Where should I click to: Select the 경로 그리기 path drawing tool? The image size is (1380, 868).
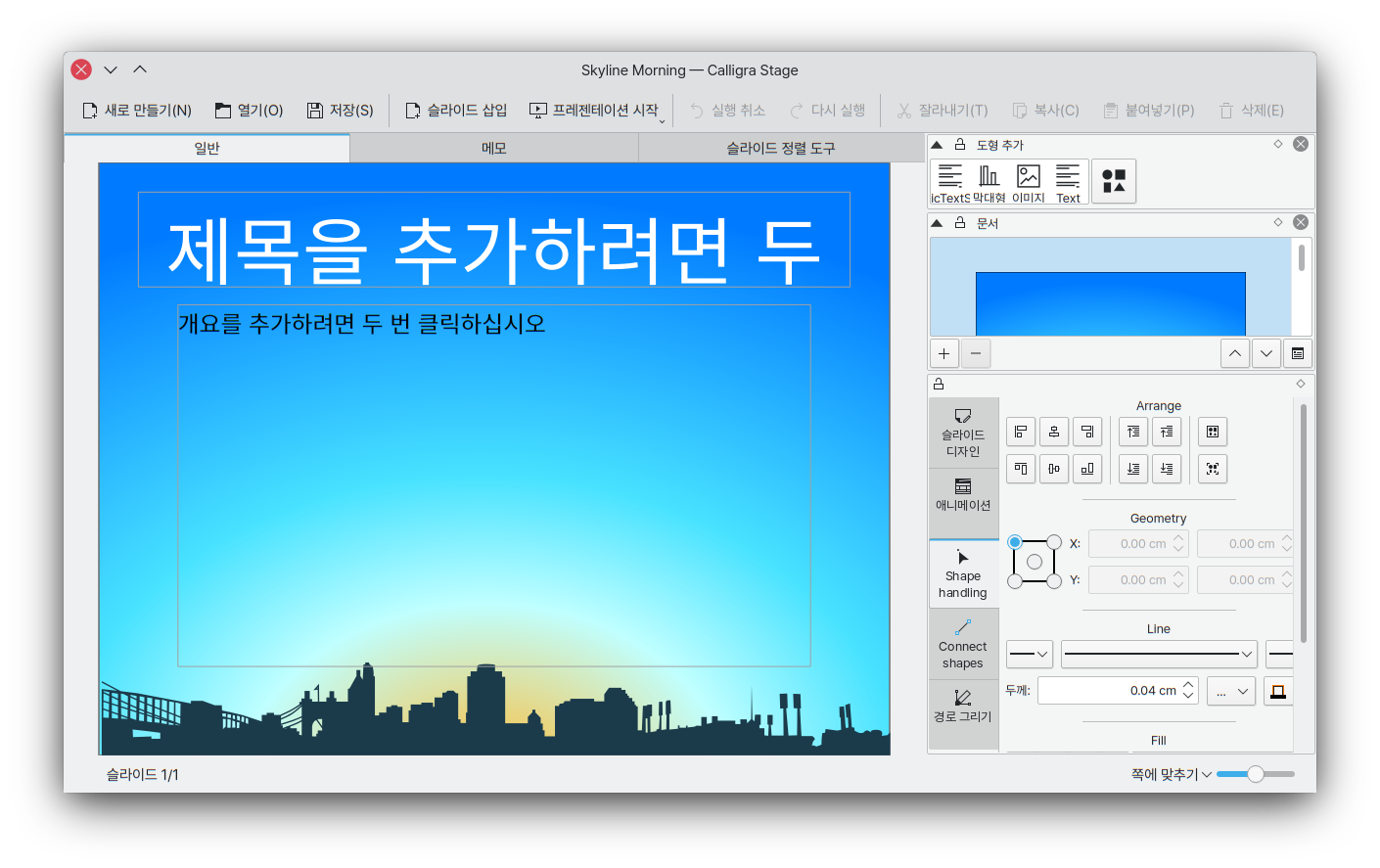point(963,706)
